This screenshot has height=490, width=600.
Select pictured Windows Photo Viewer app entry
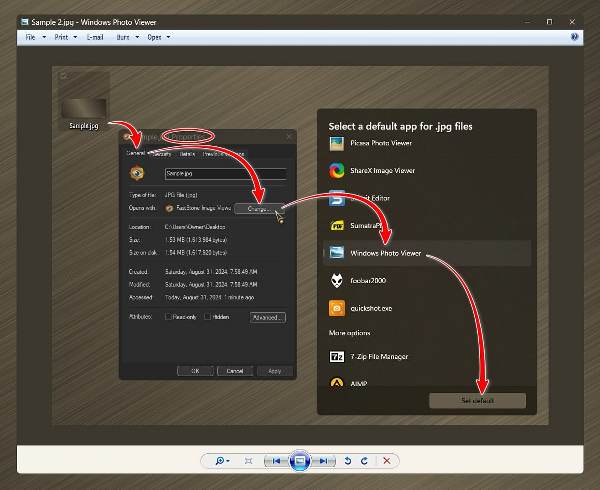[x=427, y=253]
